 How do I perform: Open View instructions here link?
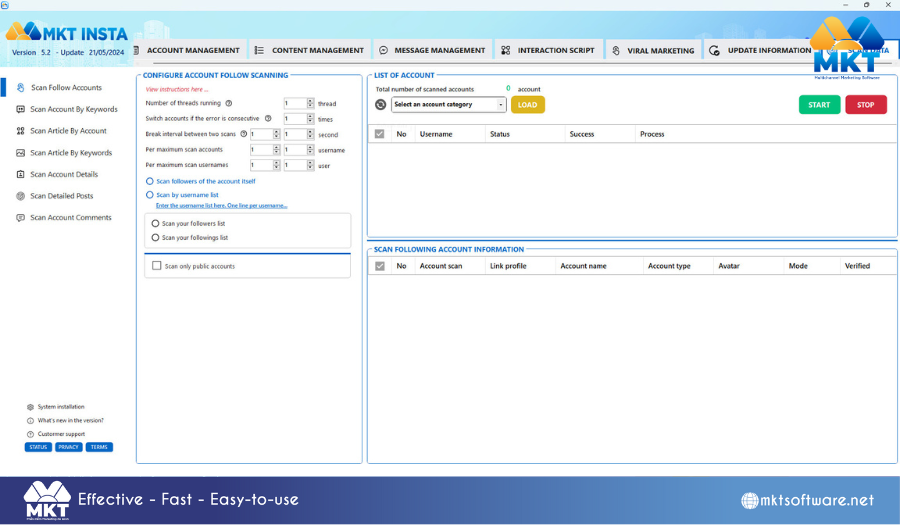pyautogui.click(x=177, y=90)
